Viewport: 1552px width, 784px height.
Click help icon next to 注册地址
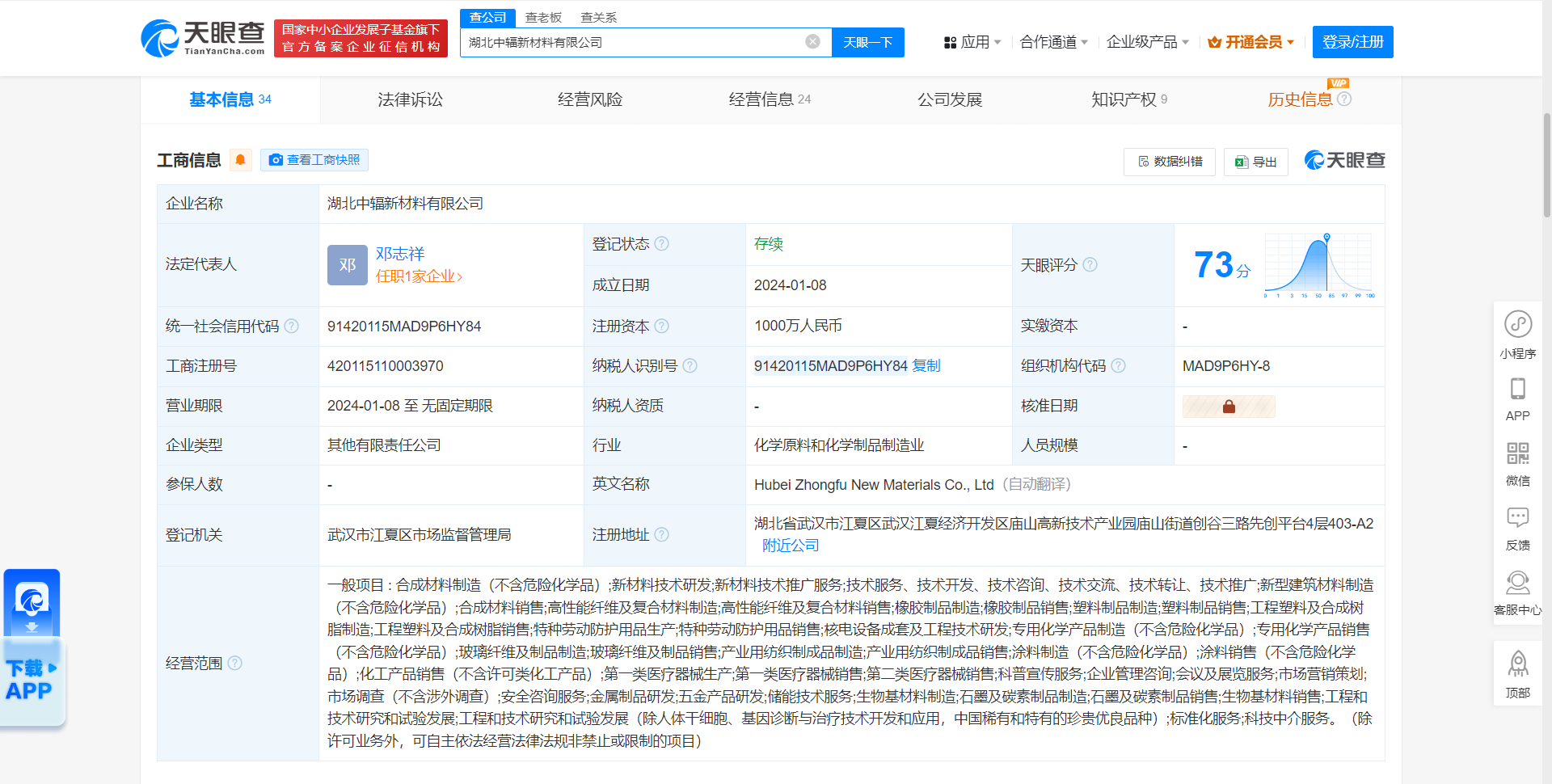coord(662,534)
